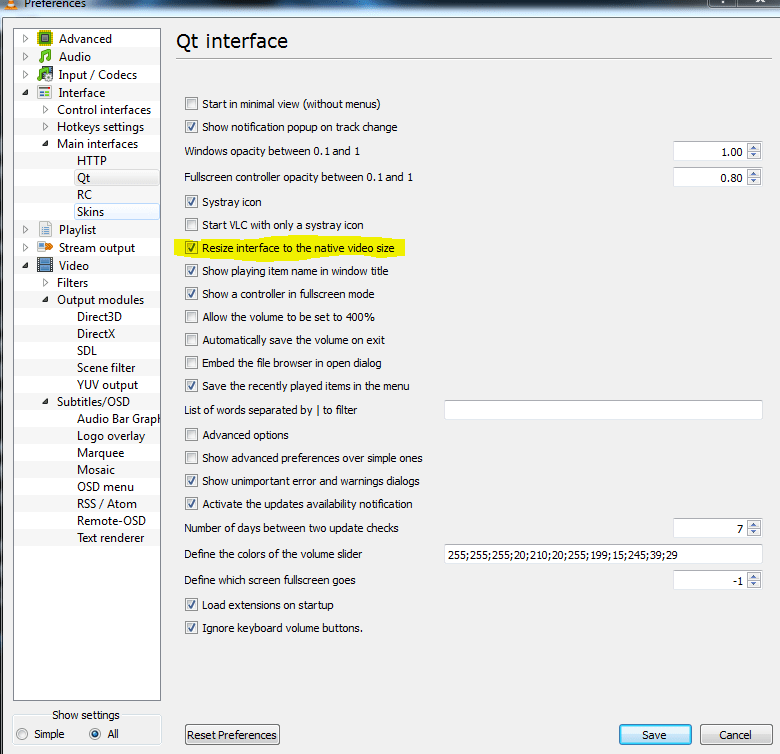Expand the Control interfaces node
The width and height of the screenshot is (780, 754).
pos(45,109)
